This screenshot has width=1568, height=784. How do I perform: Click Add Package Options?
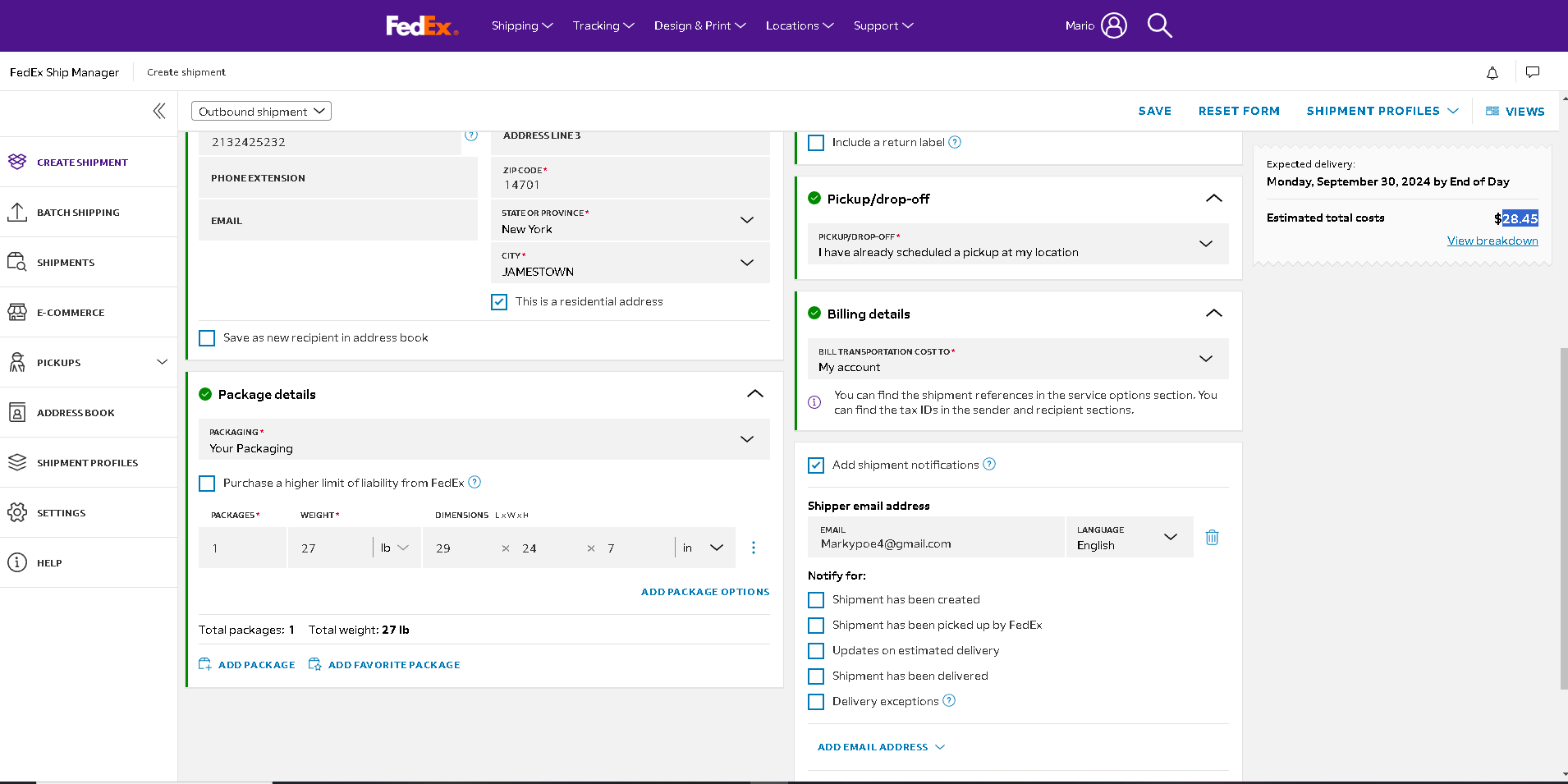(705, 592)
